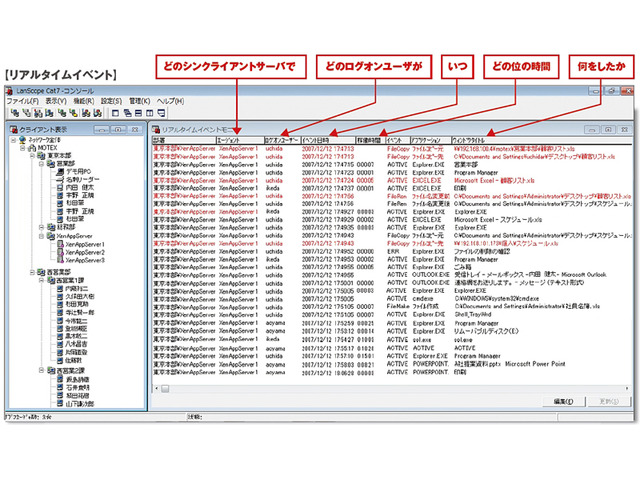Image resolution: width=640 pixels, height=480 pixels.
Task: Click the group icon beside 西営業2課
Action: pyautogui.click(x=51, y=371)
